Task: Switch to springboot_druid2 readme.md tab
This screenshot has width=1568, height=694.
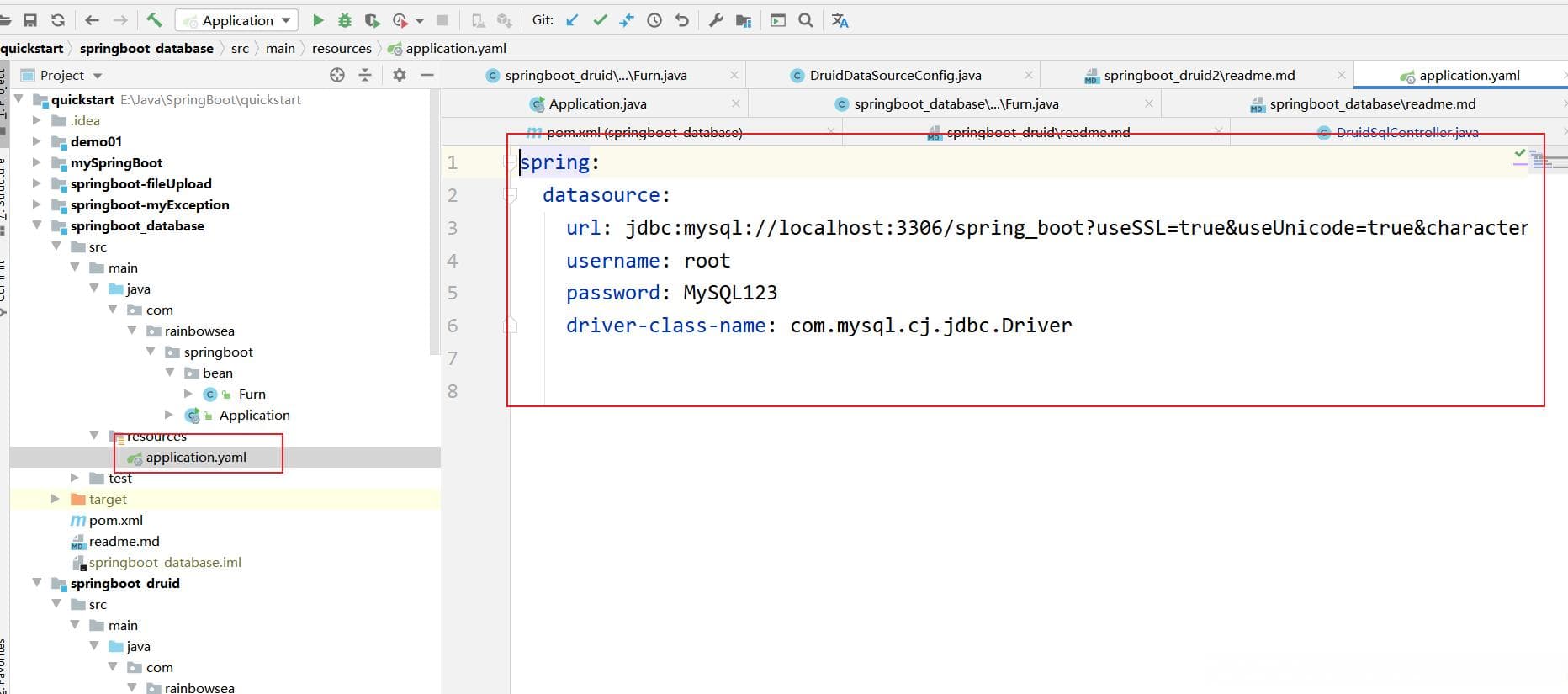Action: (1199, 75)
